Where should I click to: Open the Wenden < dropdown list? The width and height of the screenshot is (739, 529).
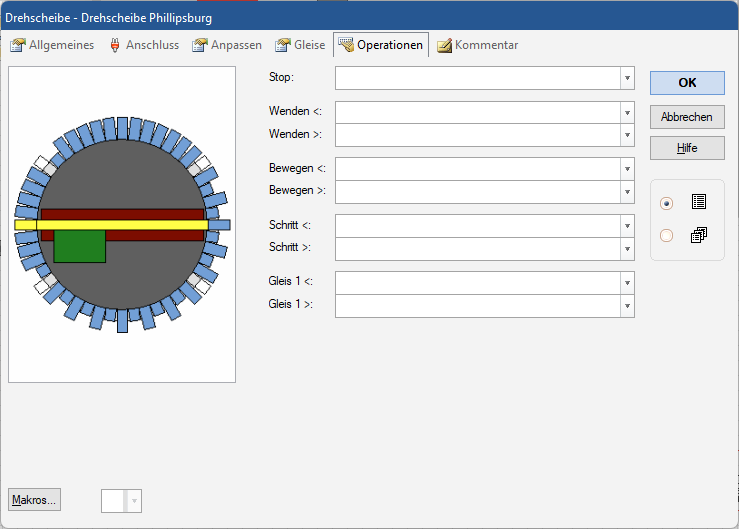(626, 112)
